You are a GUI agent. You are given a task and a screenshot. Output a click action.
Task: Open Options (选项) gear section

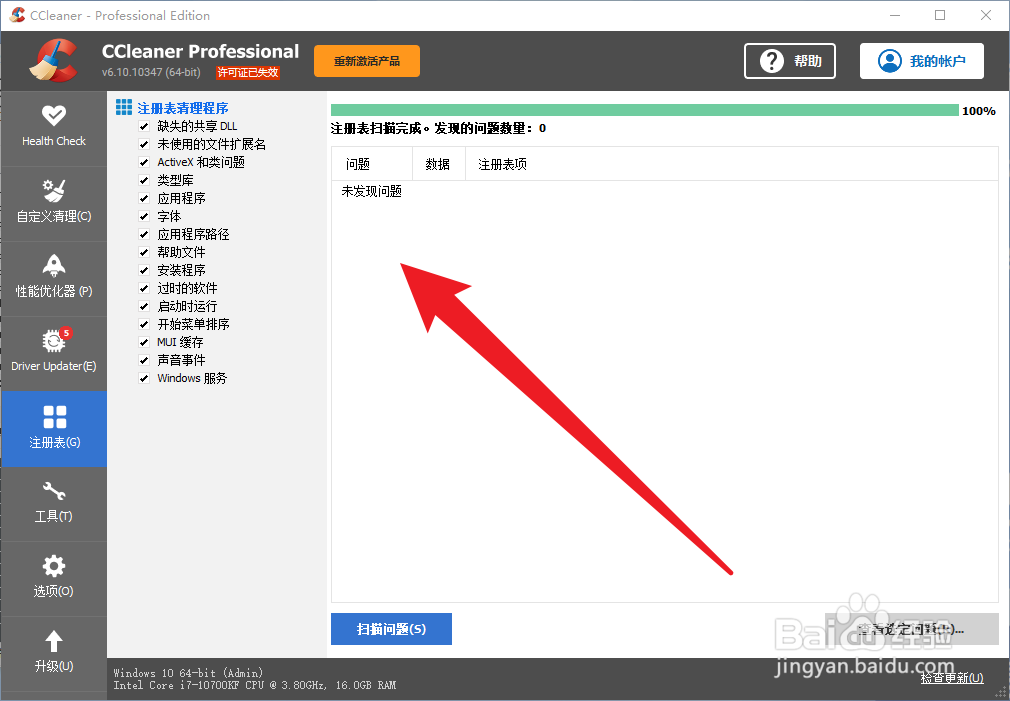click(x=53, y=578)
